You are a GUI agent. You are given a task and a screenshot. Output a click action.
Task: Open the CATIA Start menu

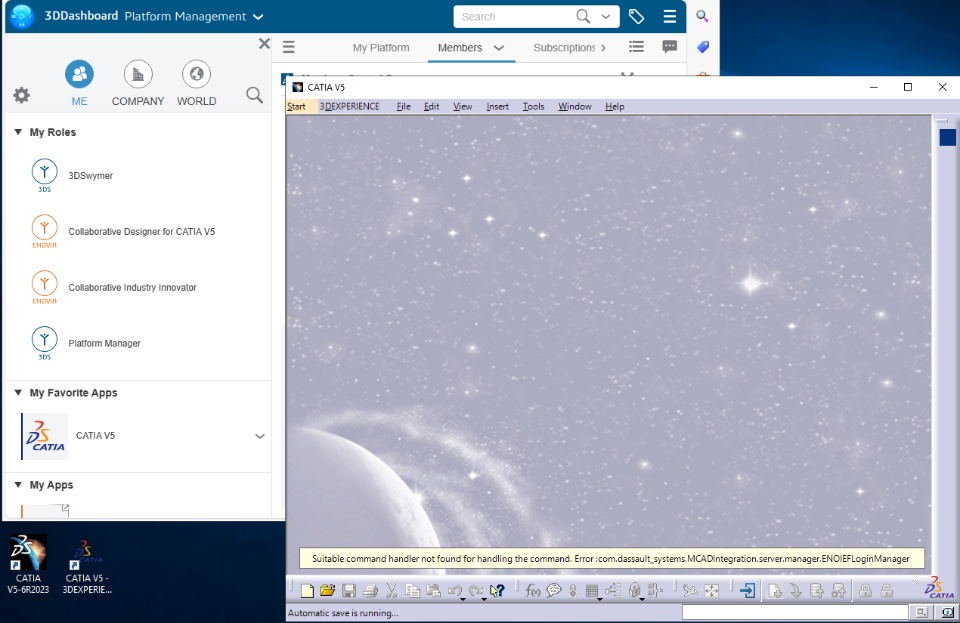click(296, 106)
